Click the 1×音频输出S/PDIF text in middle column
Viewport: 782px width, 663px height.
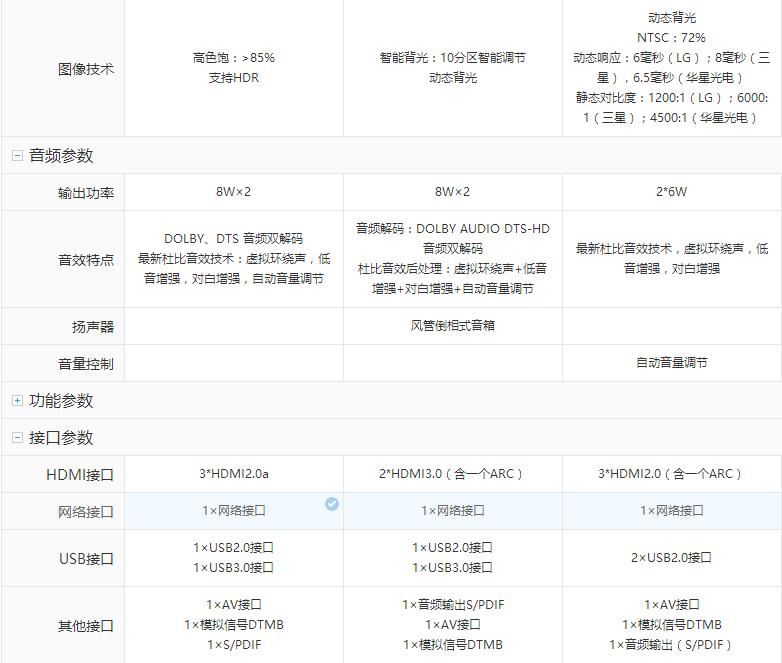(x=453, y=605)
